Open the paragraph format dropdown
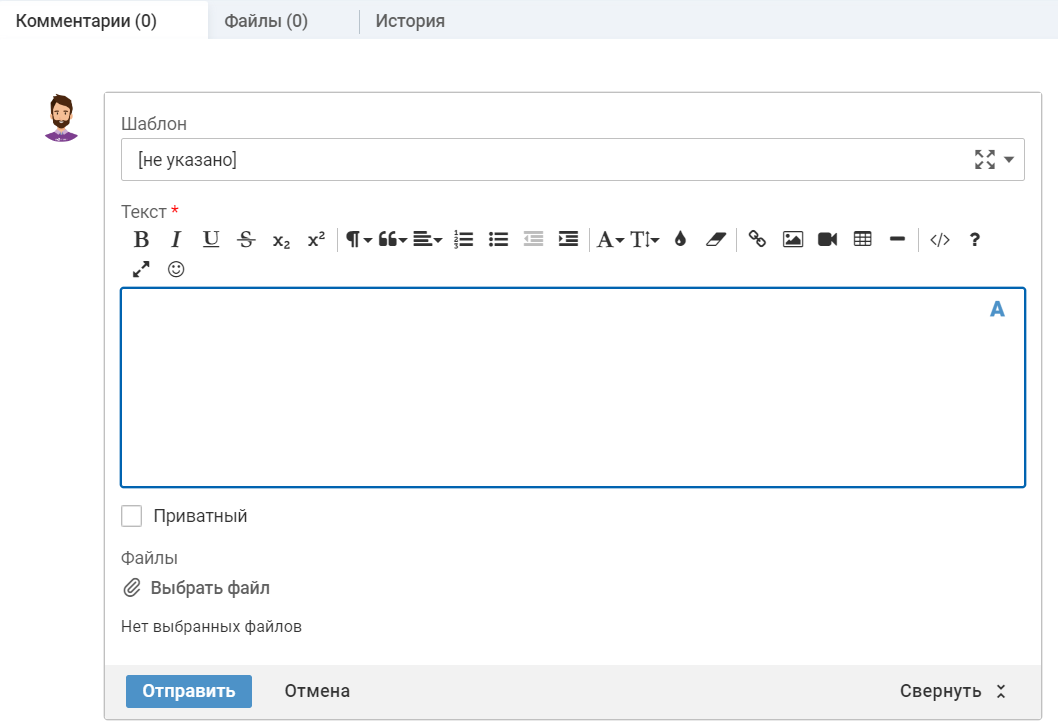The width and height of the screenshot is (1058, 723). pyautogui.click(x=358, y=240)
